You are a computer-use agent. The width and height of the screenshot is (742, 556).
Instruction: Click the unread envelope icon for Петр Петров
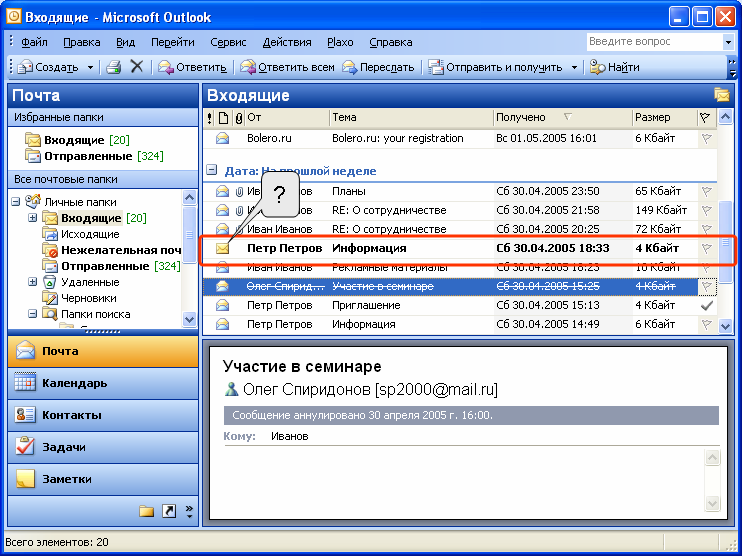point(222,248)
